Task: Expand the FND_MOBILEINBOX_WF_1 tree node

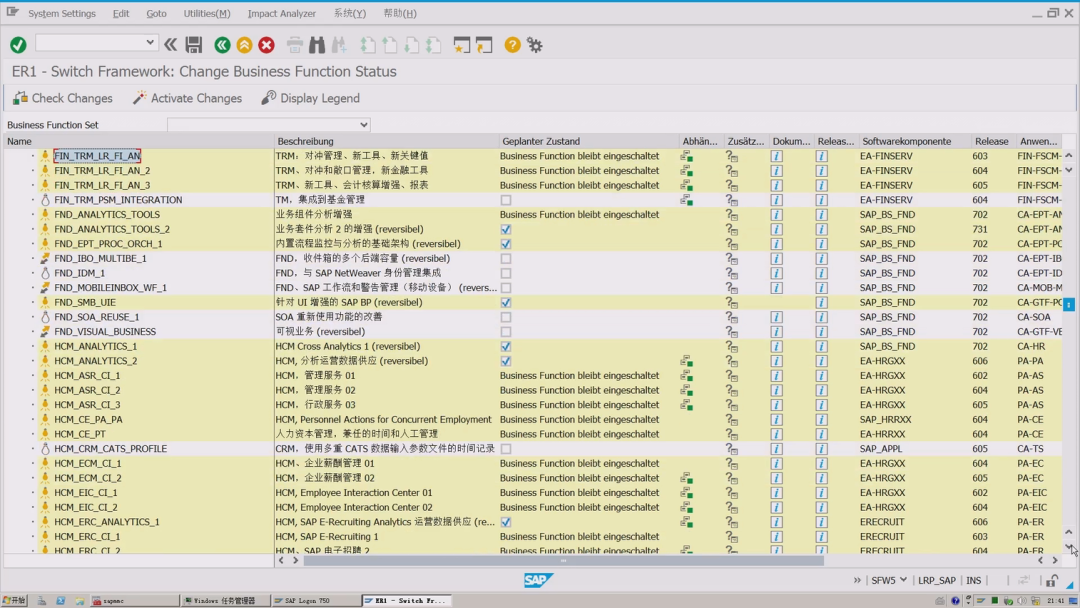Action: pyautogui.click(x=32, y=288)
